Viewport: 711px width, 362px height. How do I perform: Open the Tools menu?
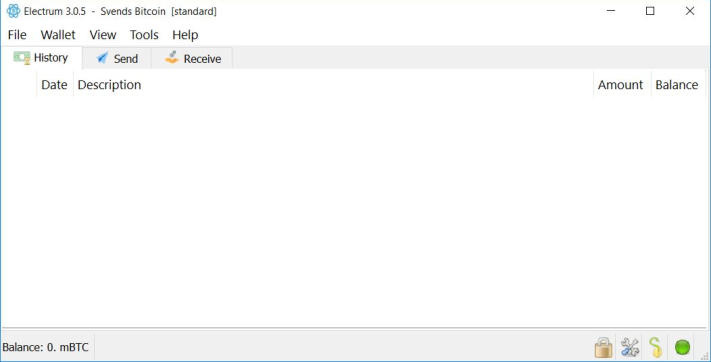tap(144, 35)
